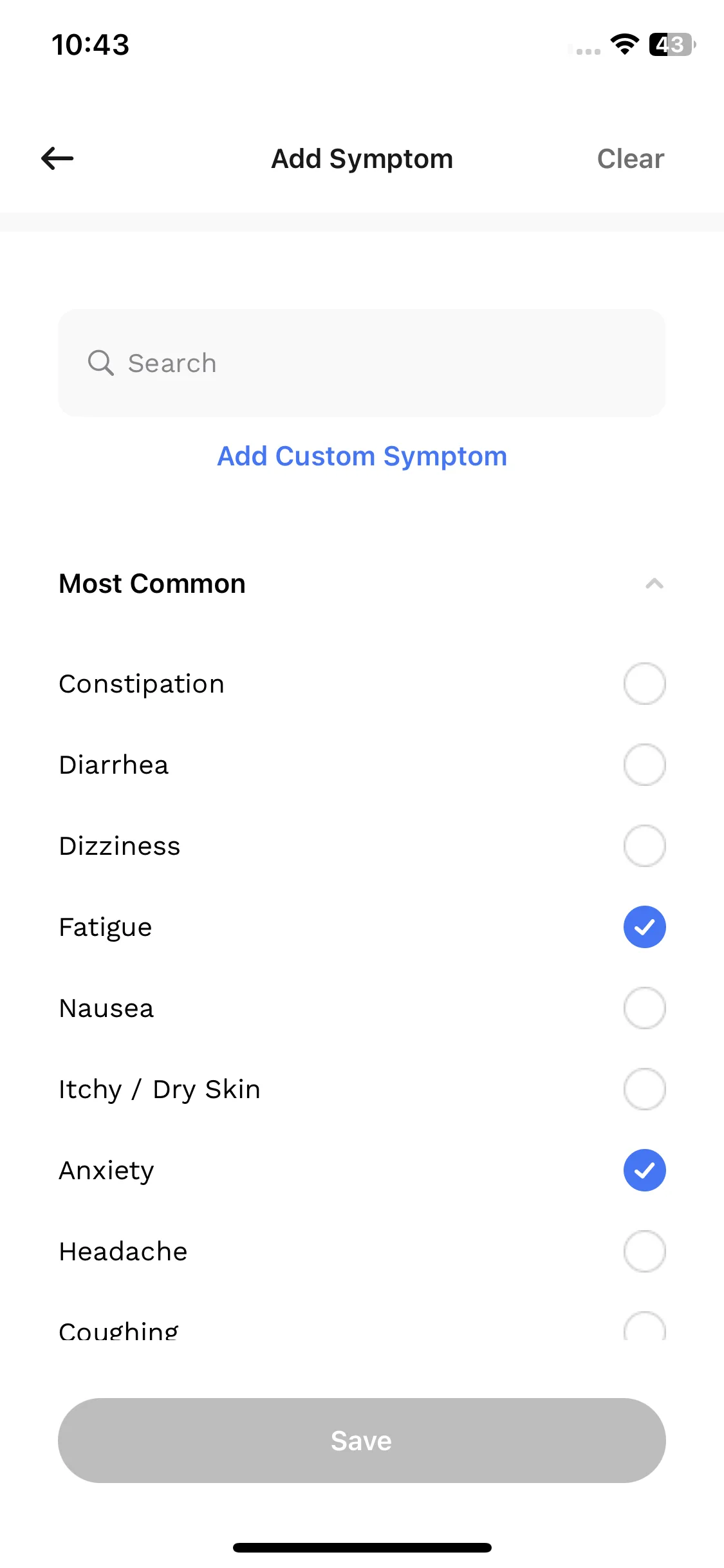Screen dimensions: 724x1568
Task: Tap the back arrow icon
Action: click(57, 158)
